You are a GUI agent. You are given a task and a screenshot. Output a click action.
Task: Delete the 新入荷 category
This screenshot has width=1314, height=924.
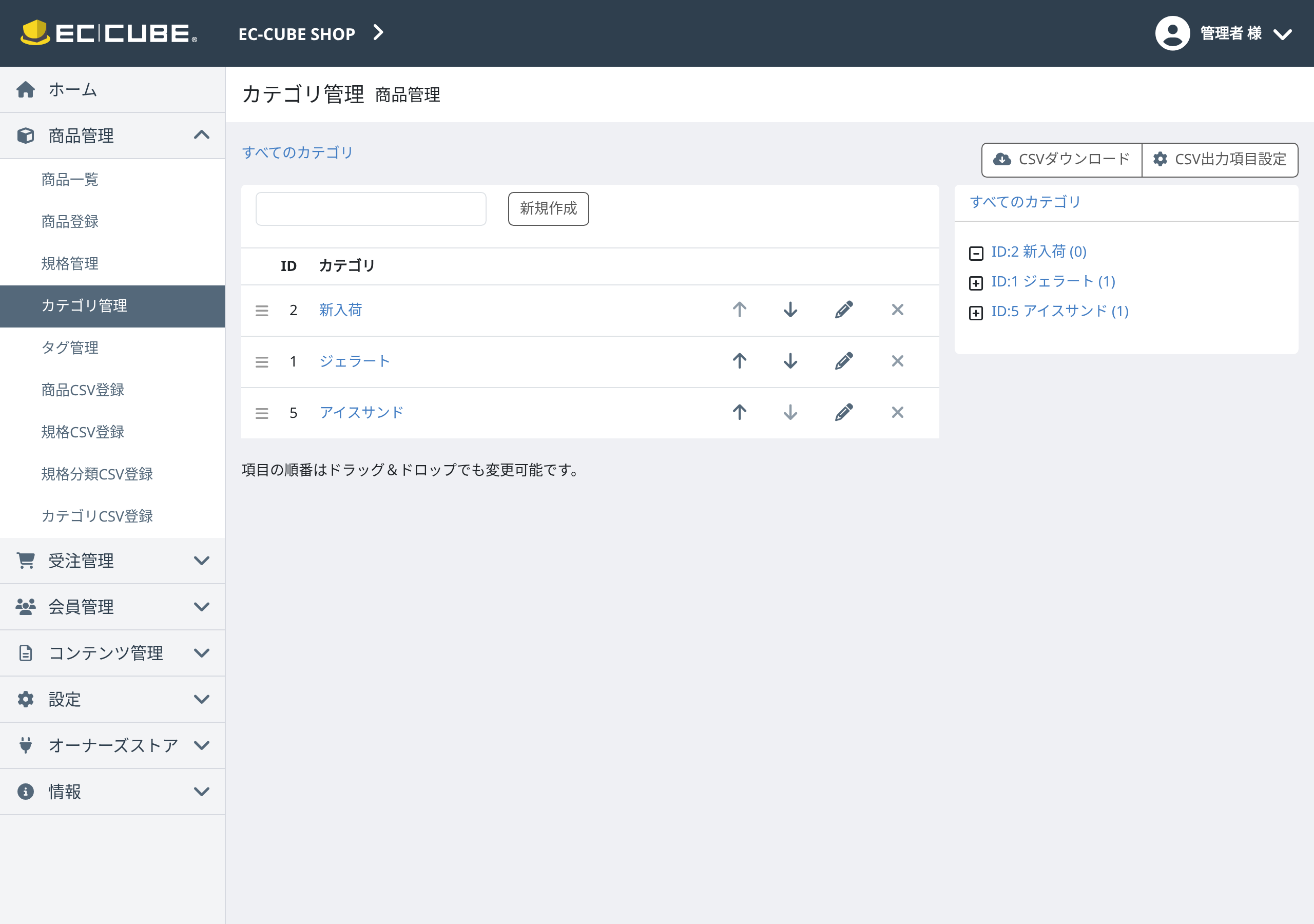pos(897,310)
